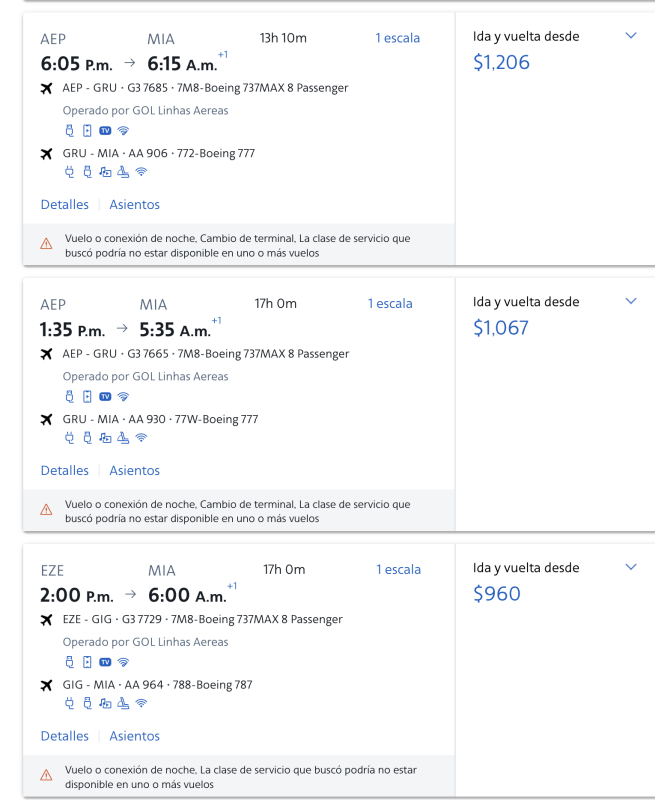Expand the $1,206 round-trip fare chevron
The height and width of the screenshot is (800, 655).
(630, 36)
